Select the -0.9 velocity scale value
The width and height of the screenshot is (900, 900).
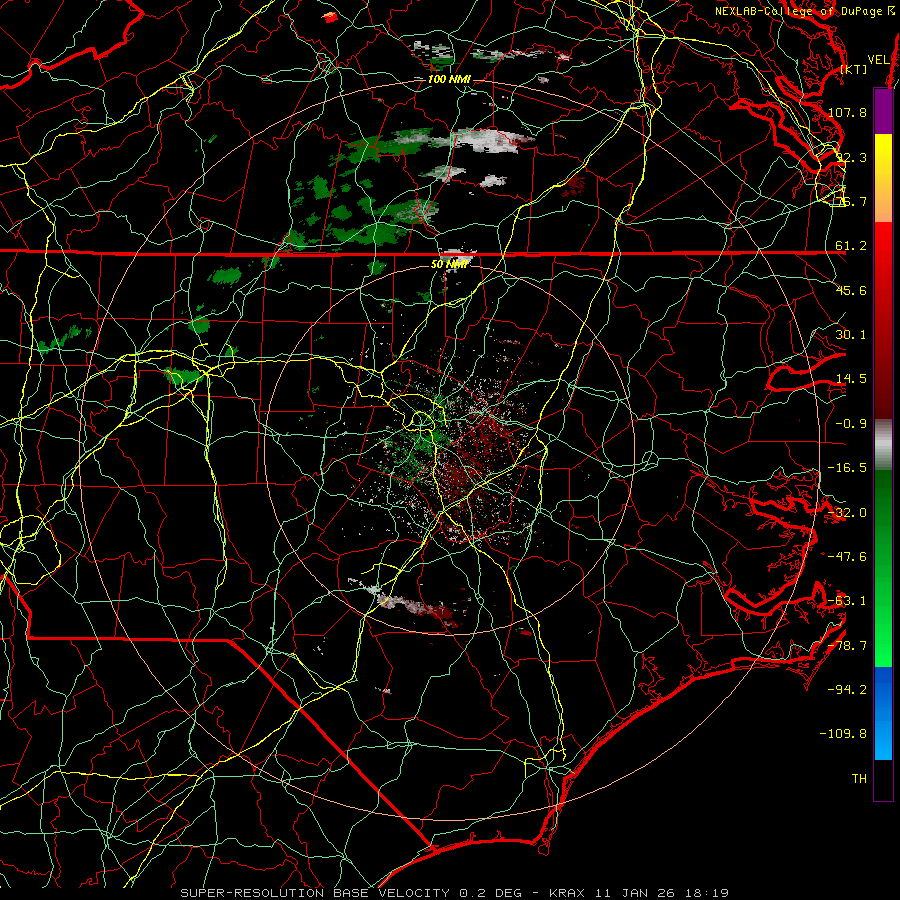851,424
